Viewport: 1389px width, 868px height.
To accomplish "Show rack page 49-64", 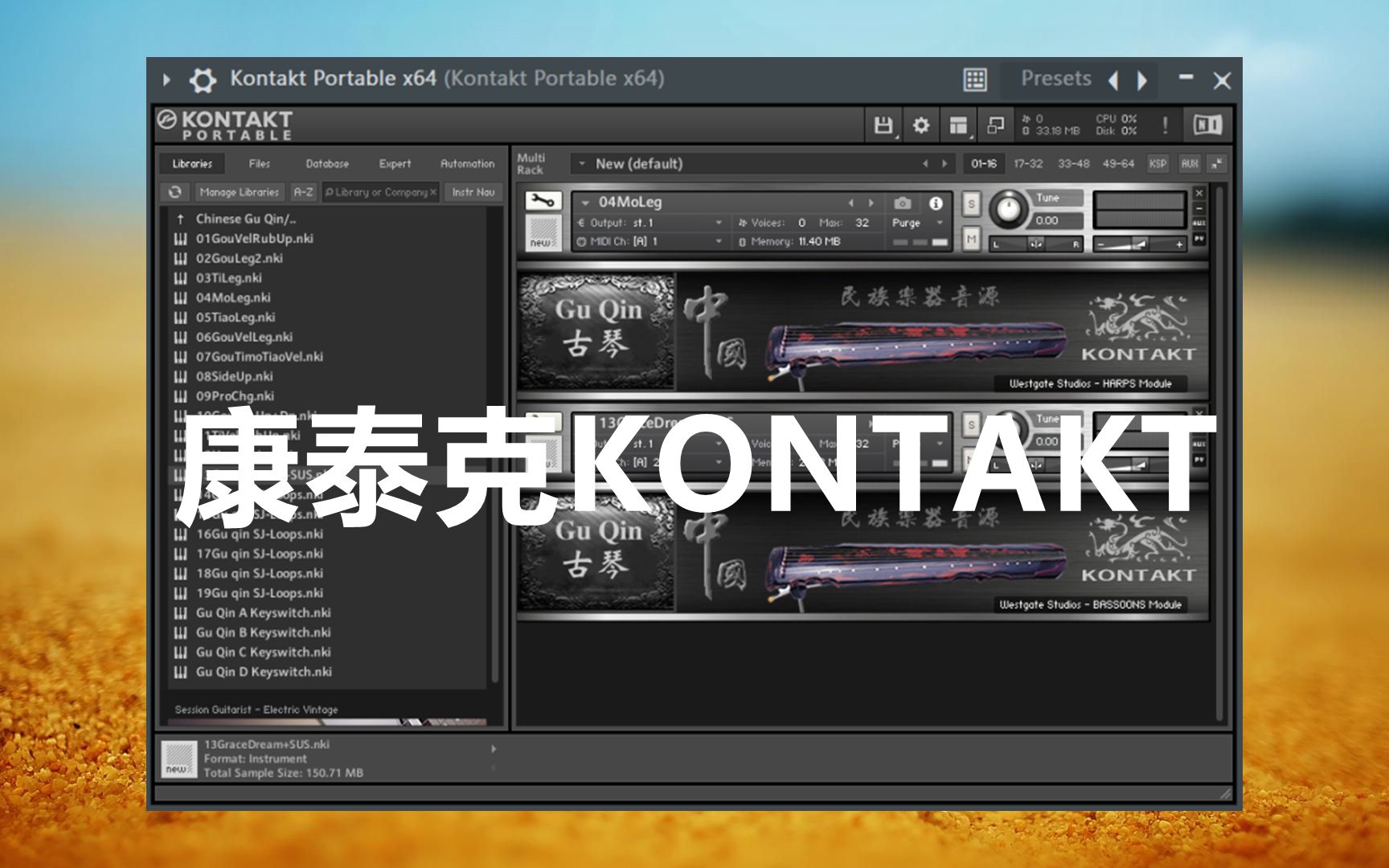I will [x=1118, y=163].
